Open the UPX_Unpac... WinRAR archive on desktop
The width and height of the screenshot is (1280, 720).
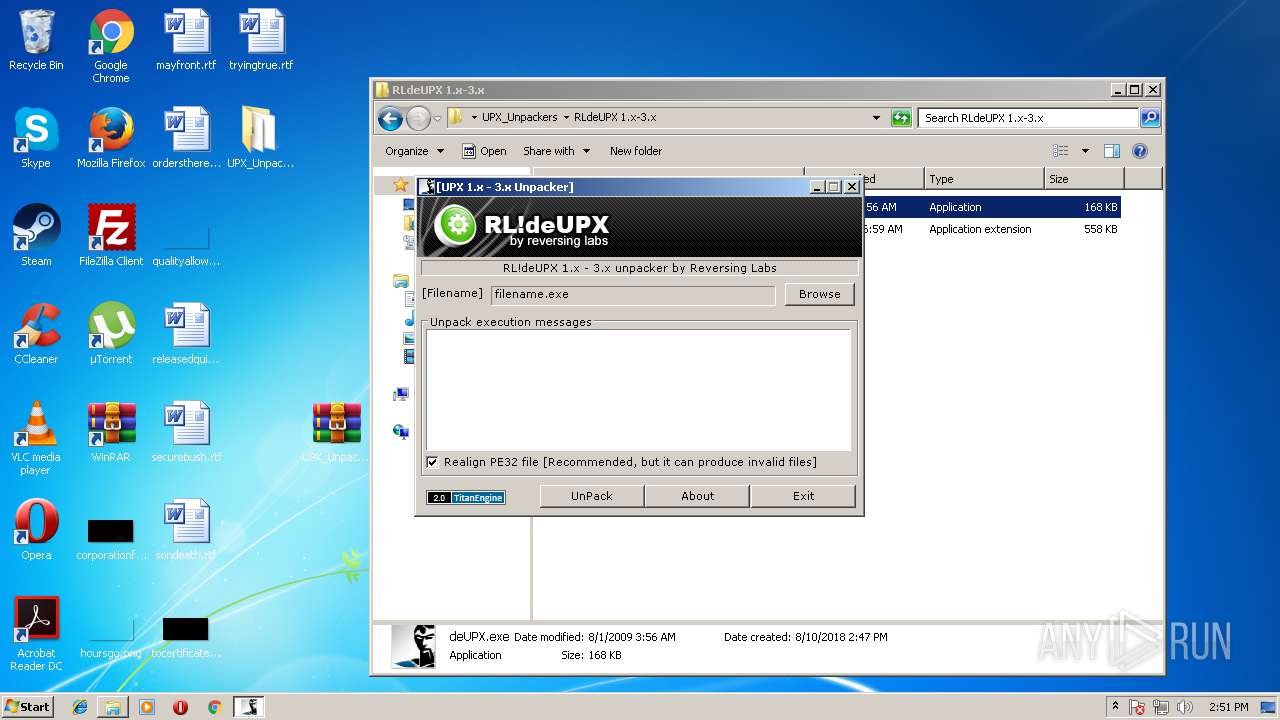point(336,432)
